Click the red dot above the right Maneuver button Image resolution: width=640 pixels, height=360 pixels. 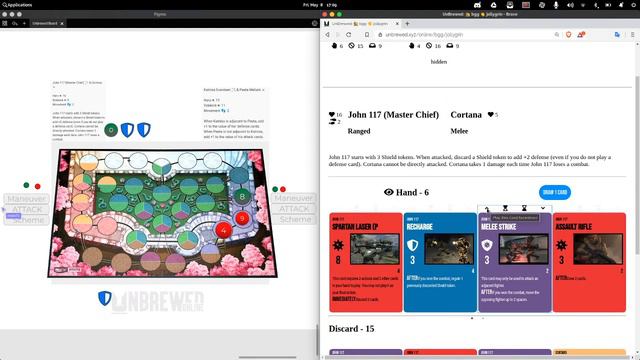click(283, 189)
